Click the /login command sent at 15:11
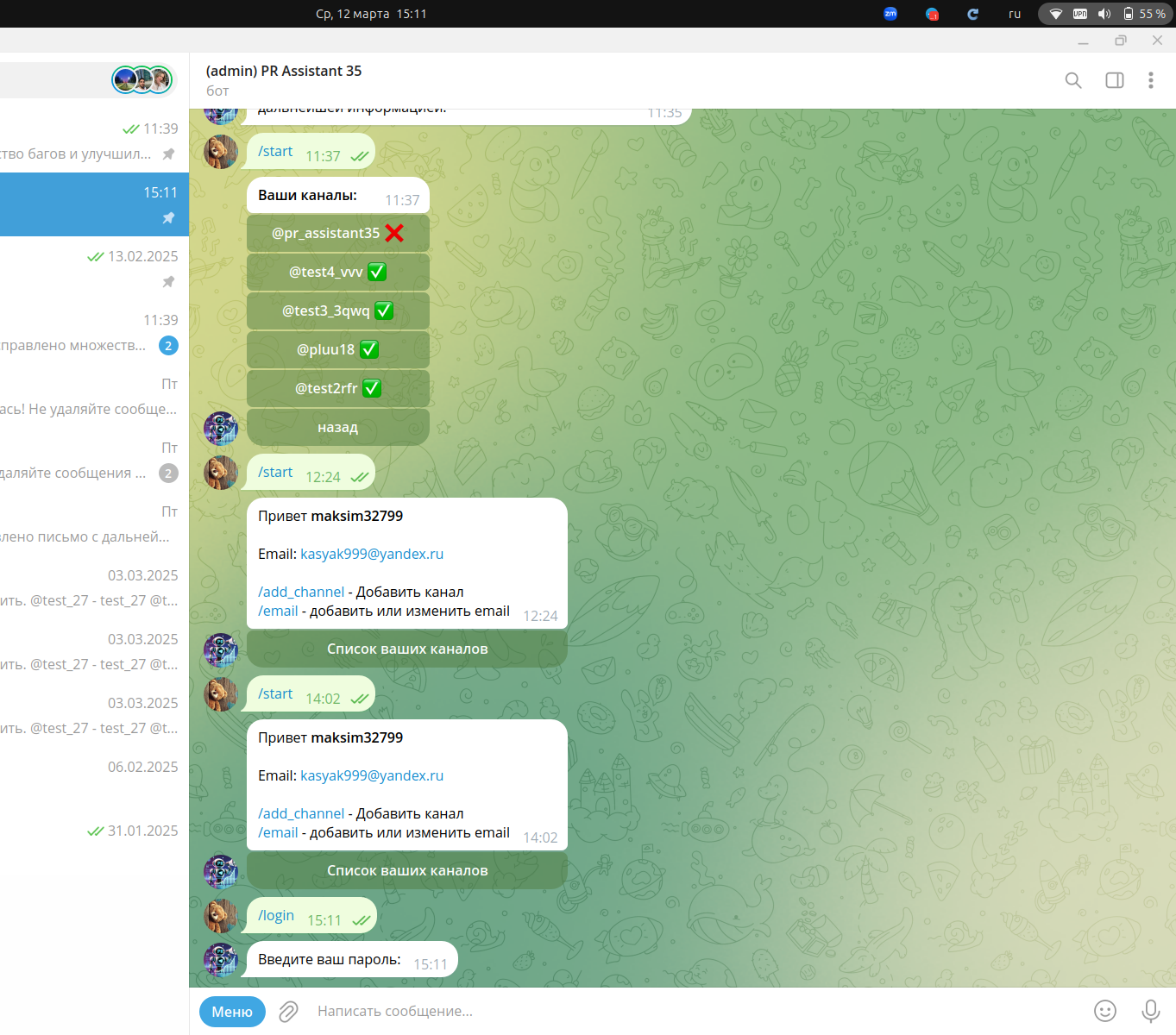Screen dimensions: 1176x1035 [276, 915]
